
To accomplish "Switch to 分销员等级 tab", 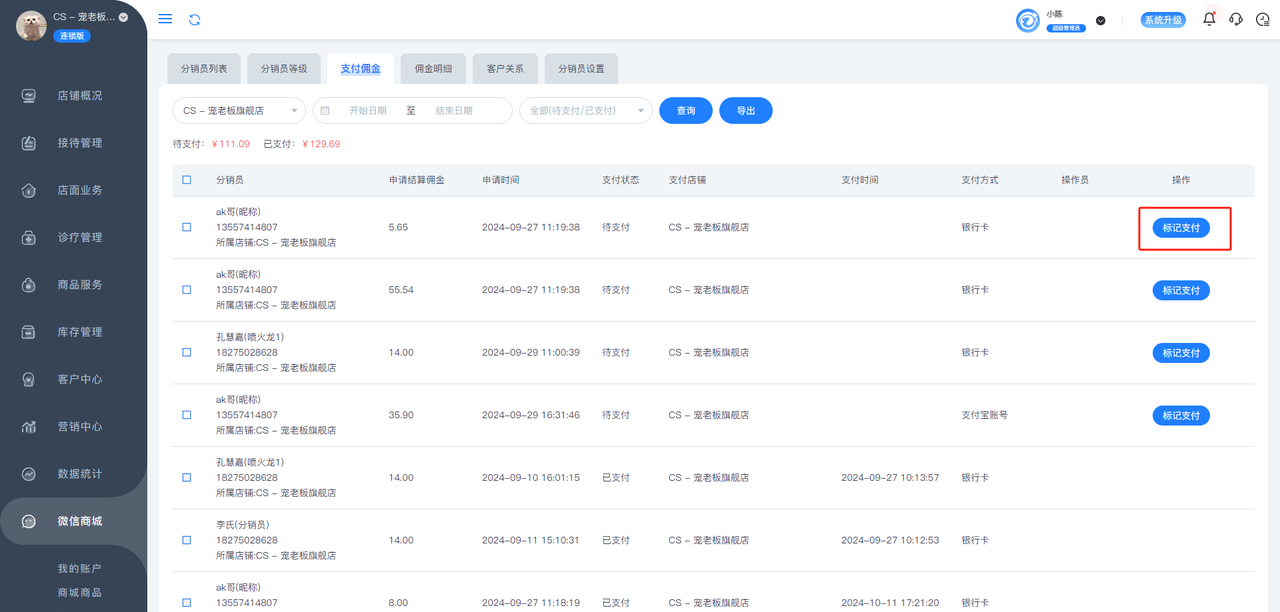I will click(x=284, y=69).
